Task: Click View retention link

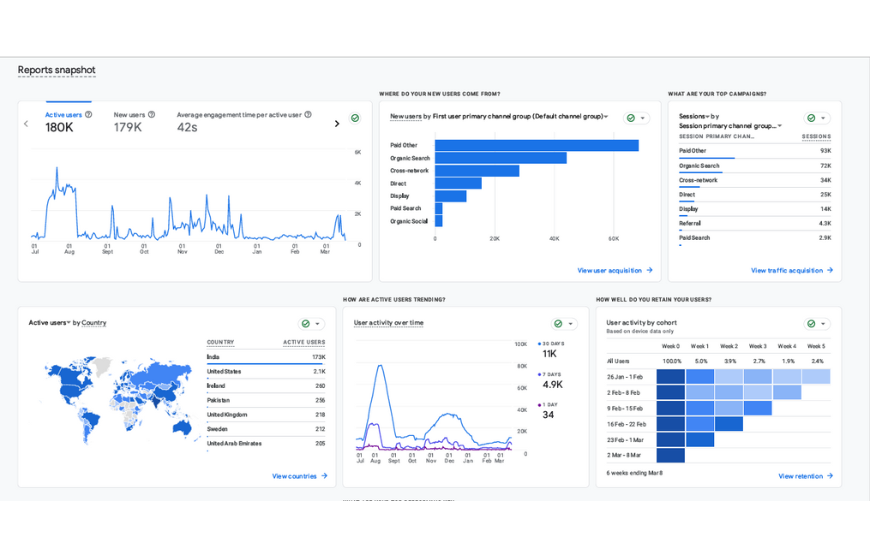Action: pos(805,476)
